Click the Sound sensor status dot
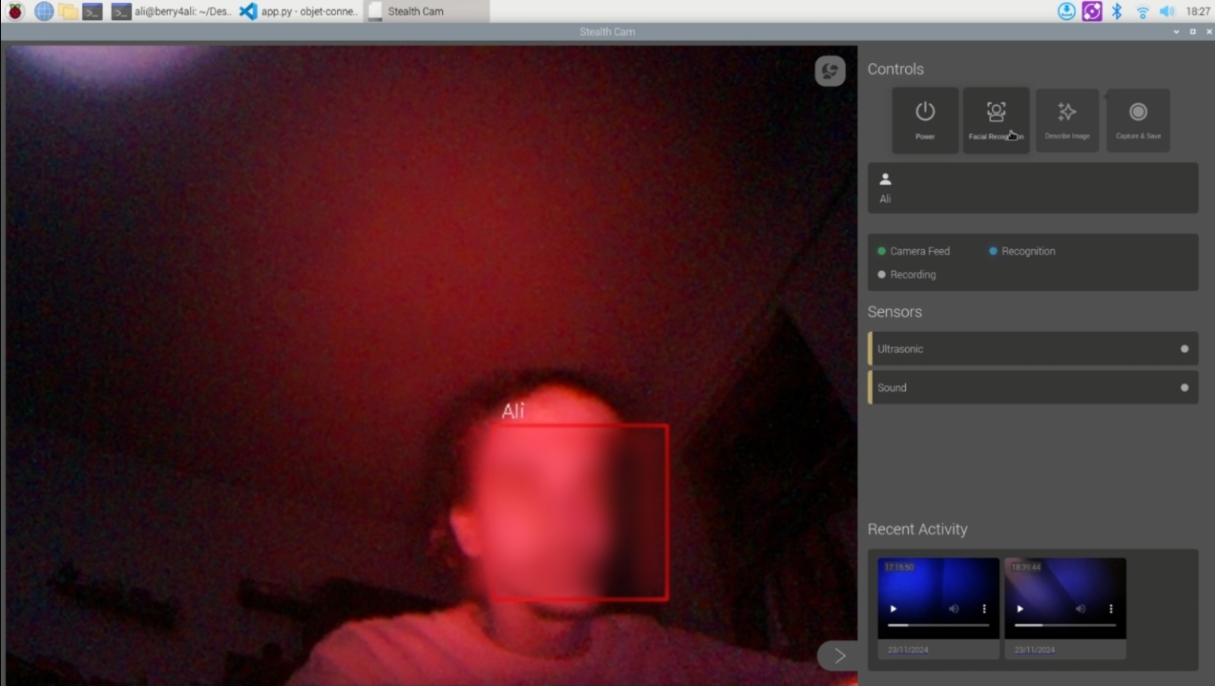 tap(1185, 387)
